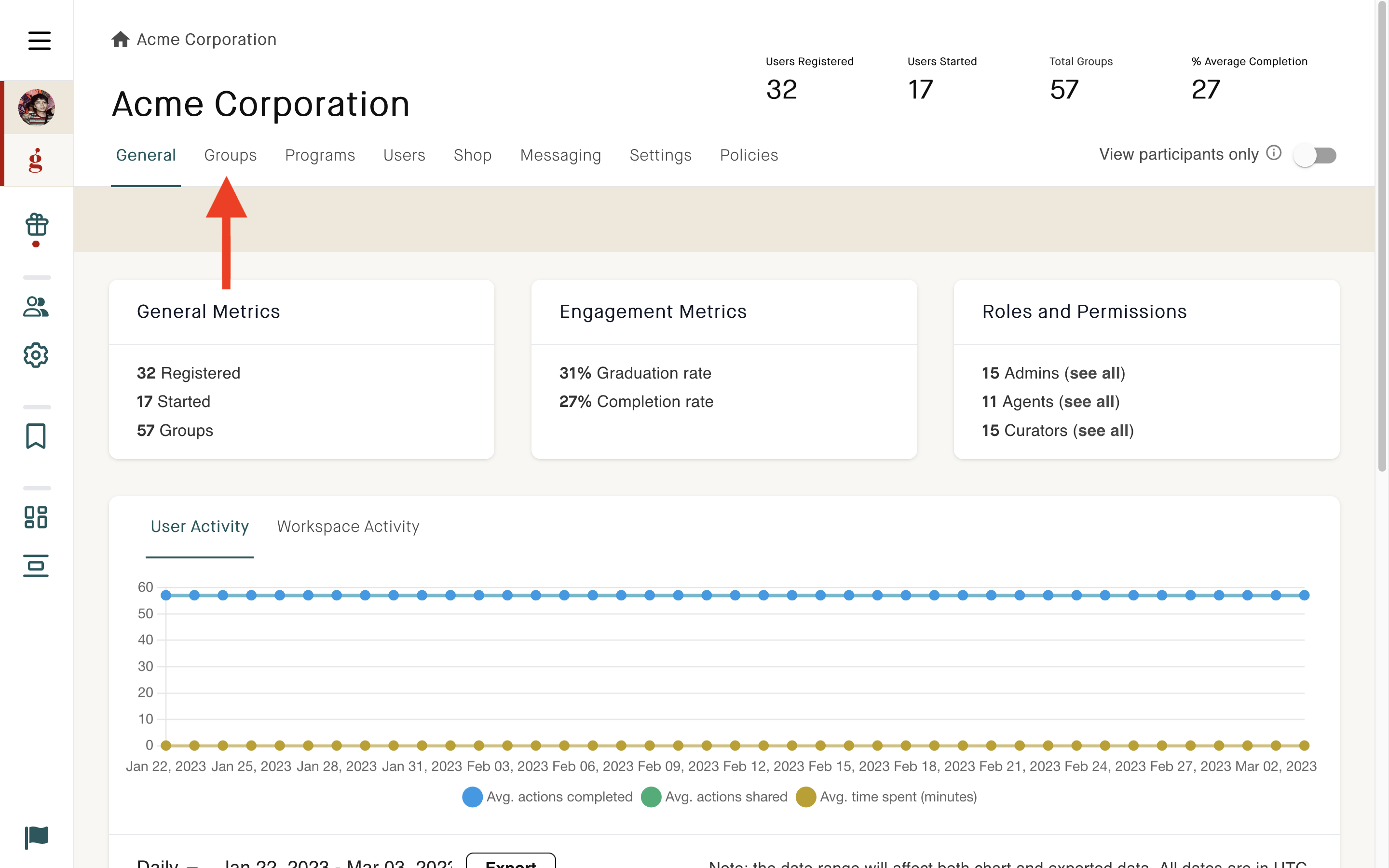The height and width of the screenshot is (868, 1389).
Task: See all Admins
Action: coord(1094,373)
